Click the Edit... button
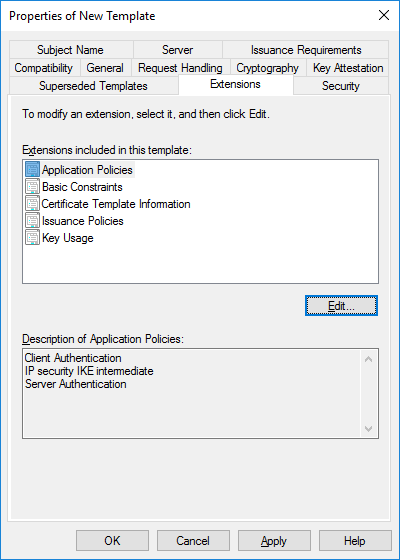 pos(341,306)
